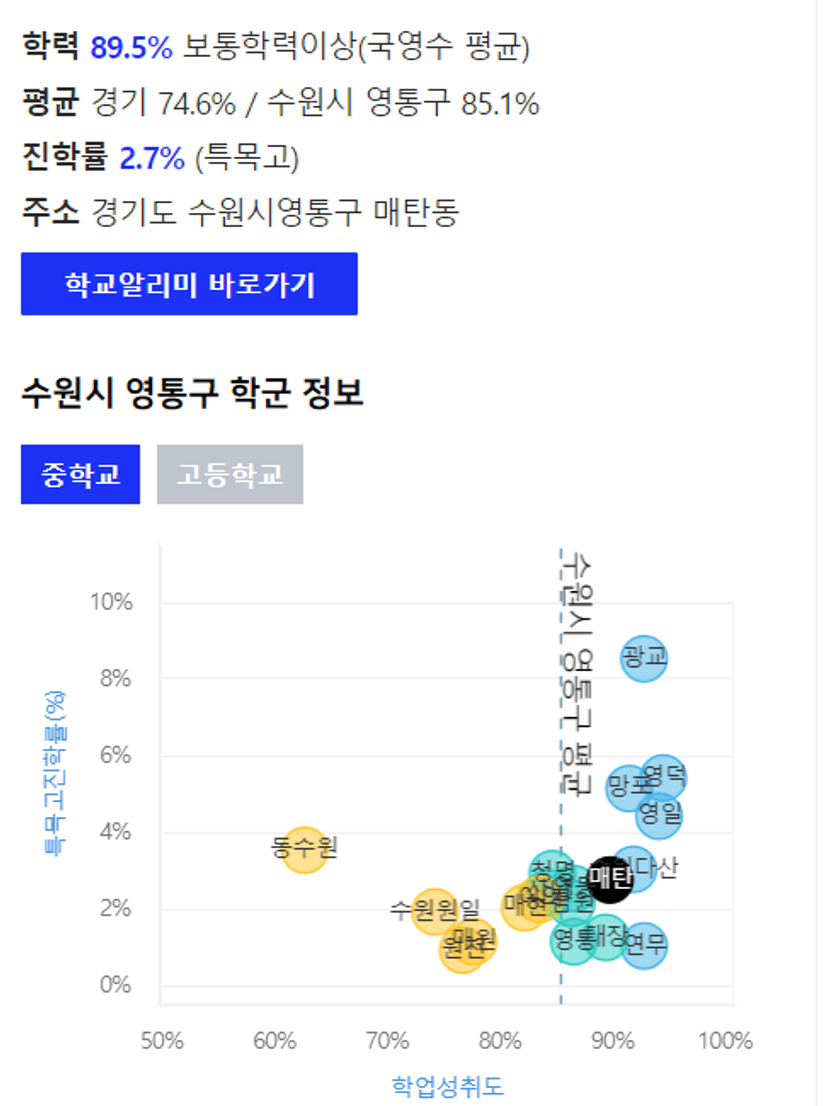
Task: Select the 영일 school bubble
Action: click(x=659, y=815)
